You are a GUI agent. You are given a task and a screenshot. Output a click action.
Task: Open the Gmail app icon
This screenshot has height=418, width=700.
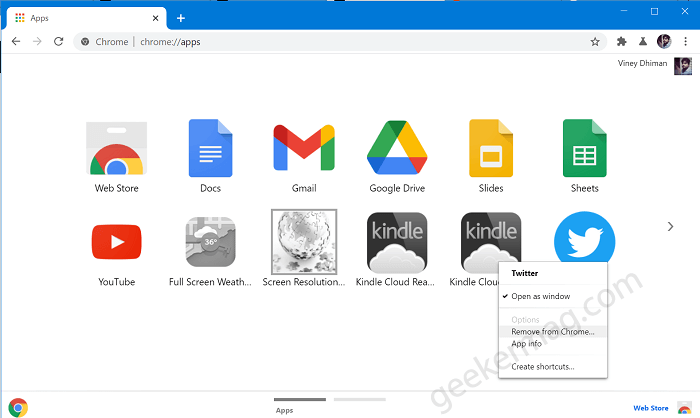pos(304,148)
